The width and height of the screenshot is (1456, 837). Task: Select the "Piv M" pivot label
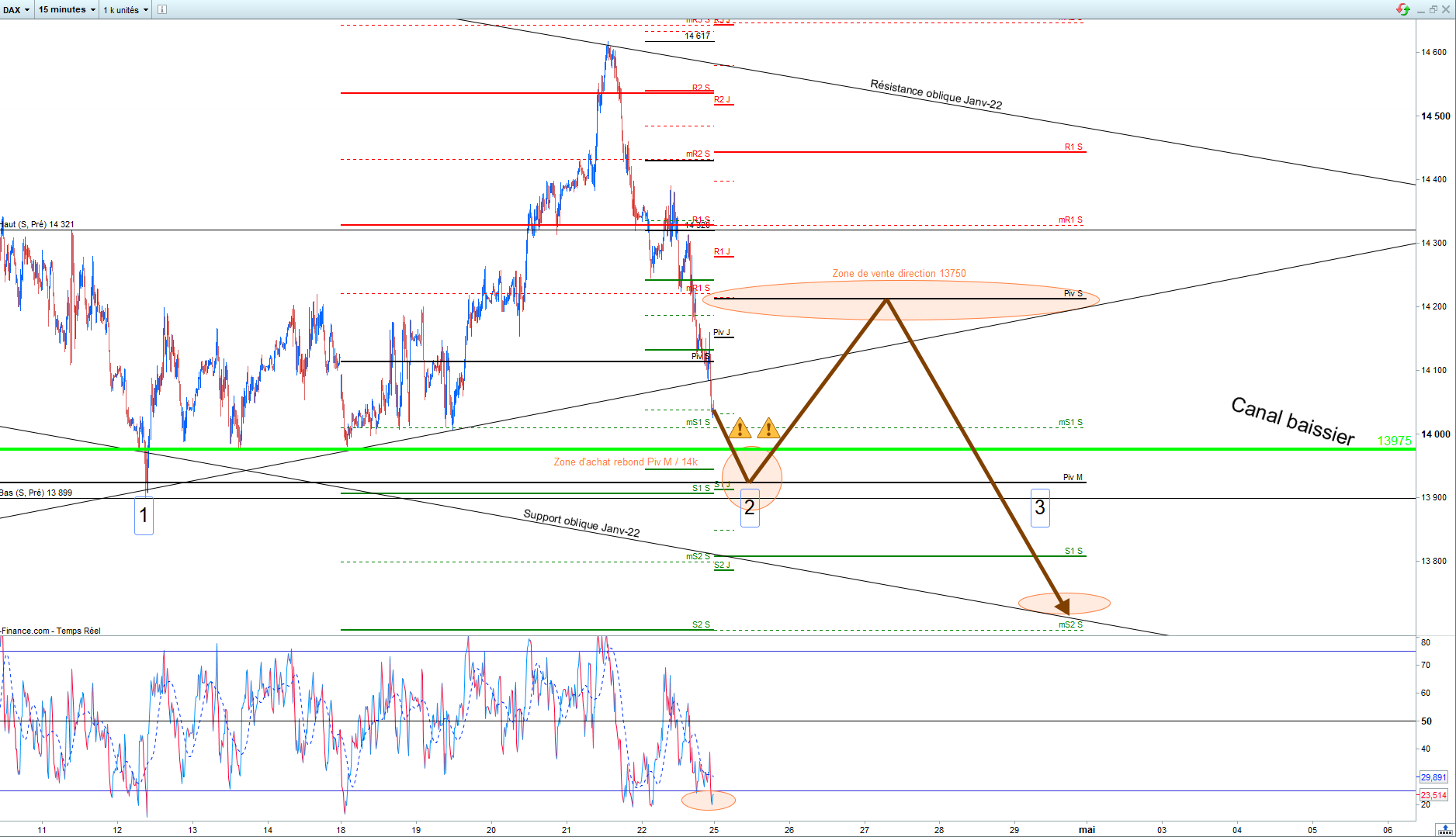pos(1073,477)
